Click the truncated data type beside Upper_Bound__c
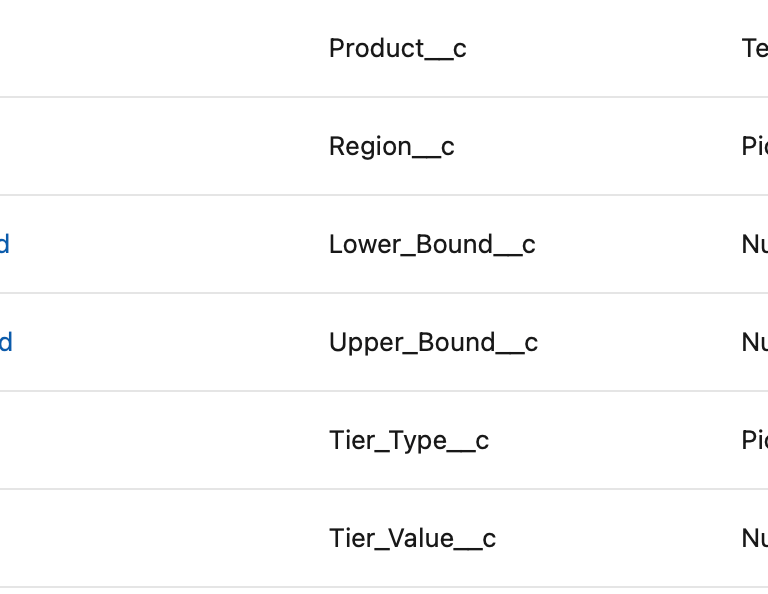Screen dimensions: 768x594 (754, 342)
